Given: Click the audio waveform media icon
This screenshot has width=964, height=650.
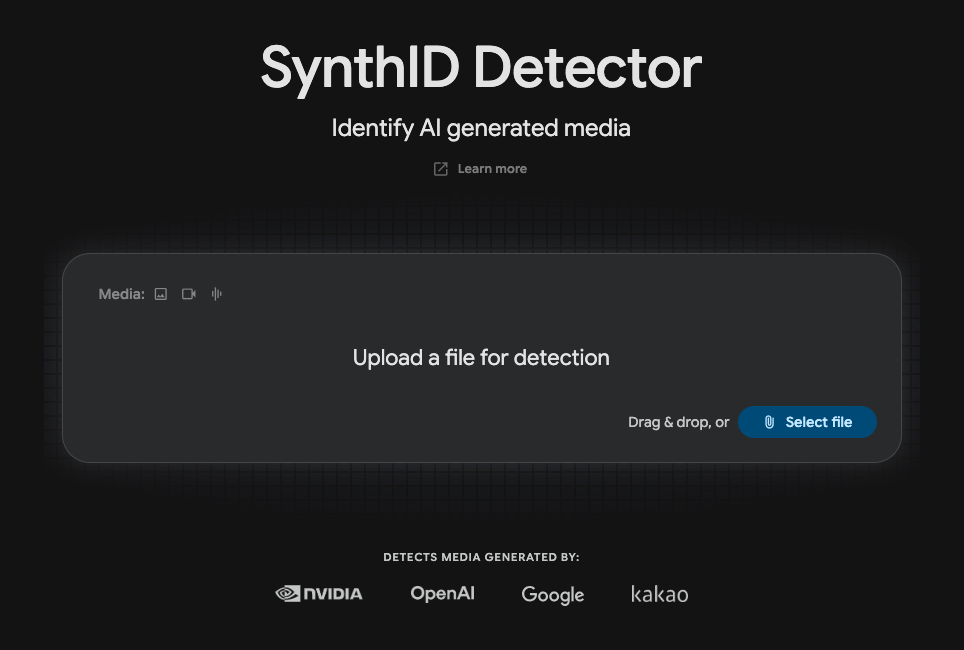Looking at the screenshot, I should pyautogui.click(x=216, y=294).
